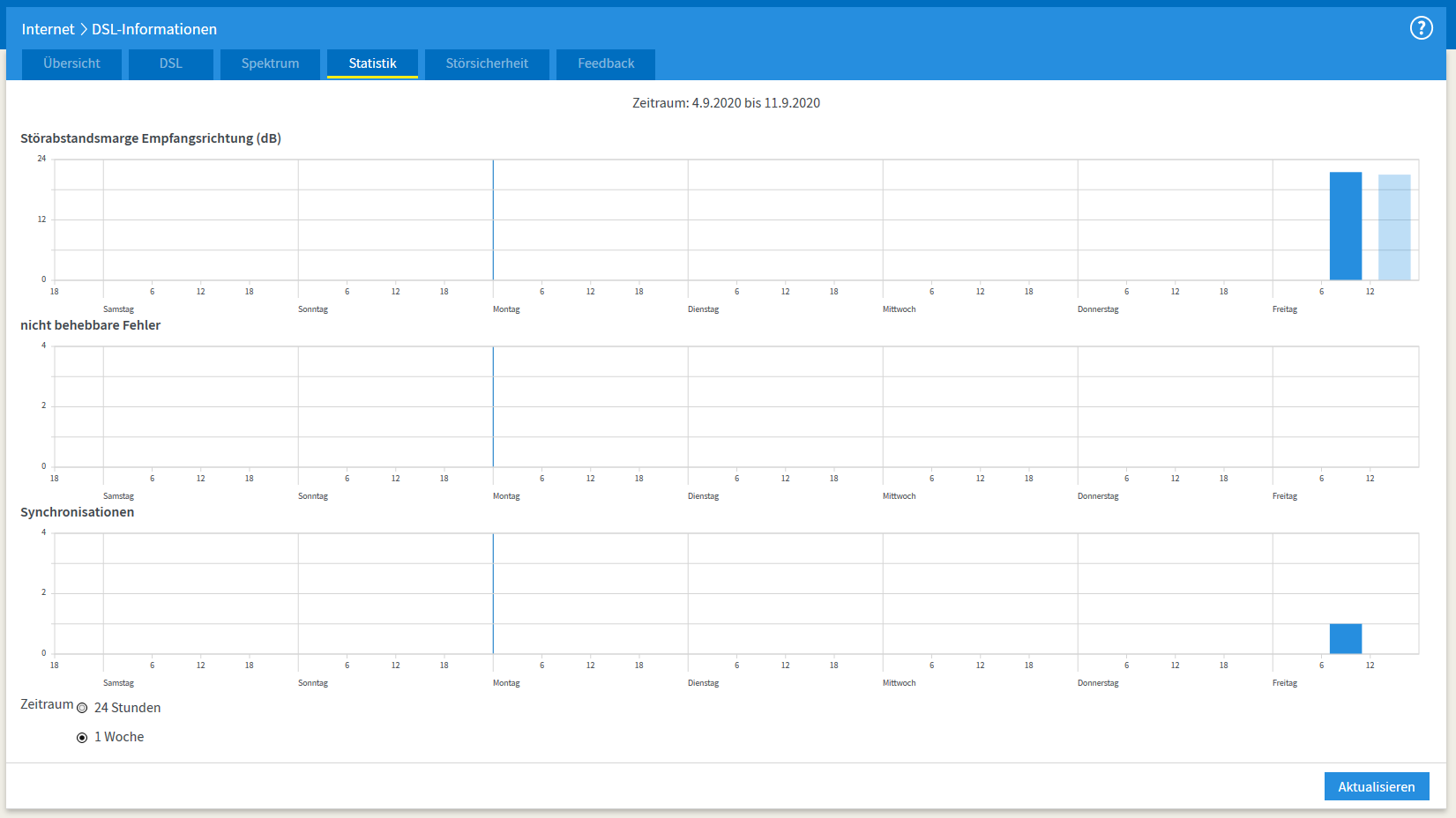Screen dimensions: 1456x818
Task: Go to the Spektrum tab
Action: tap(270, 63)
